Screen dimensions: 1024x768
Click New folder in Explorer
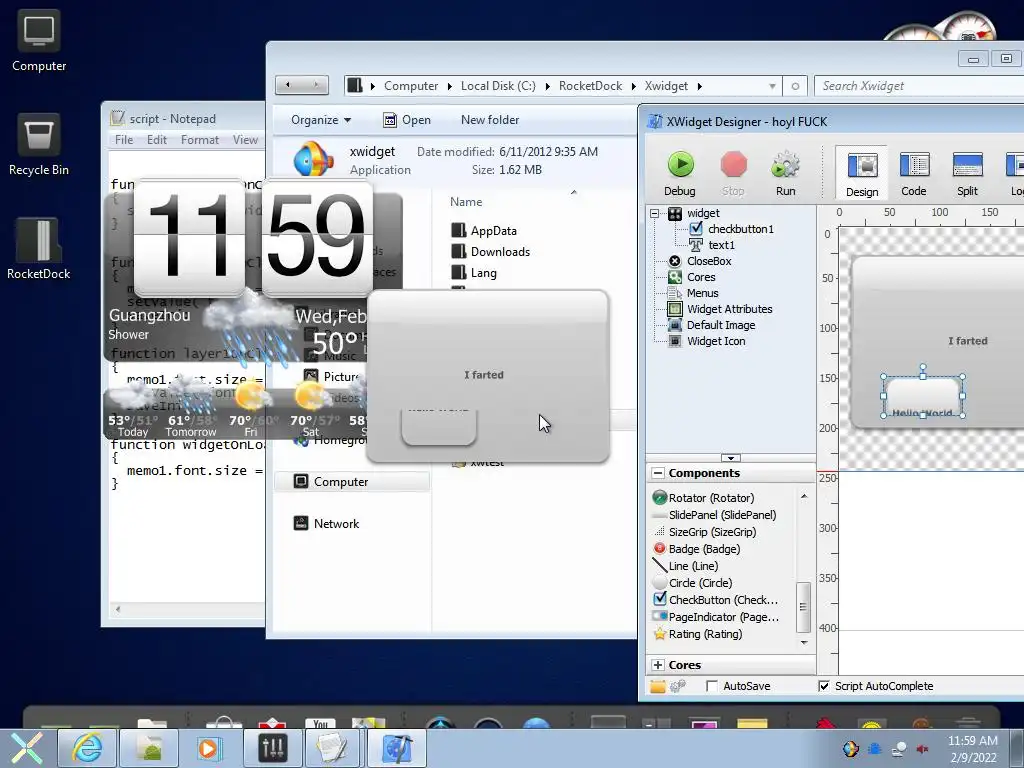[490, 120]
